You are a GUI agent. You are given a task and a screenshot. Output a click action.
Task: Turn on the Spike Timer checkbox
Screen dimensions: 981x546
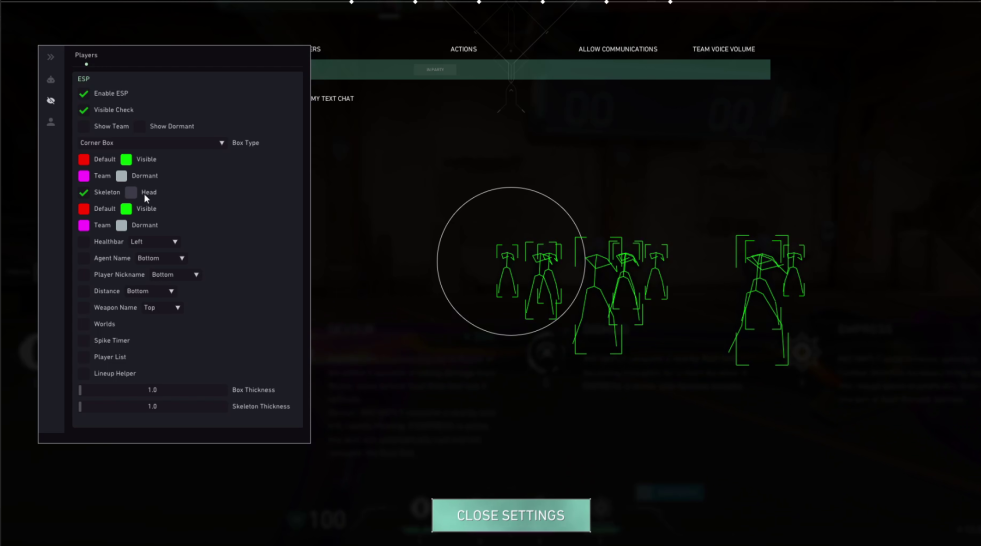pos(84,341)
